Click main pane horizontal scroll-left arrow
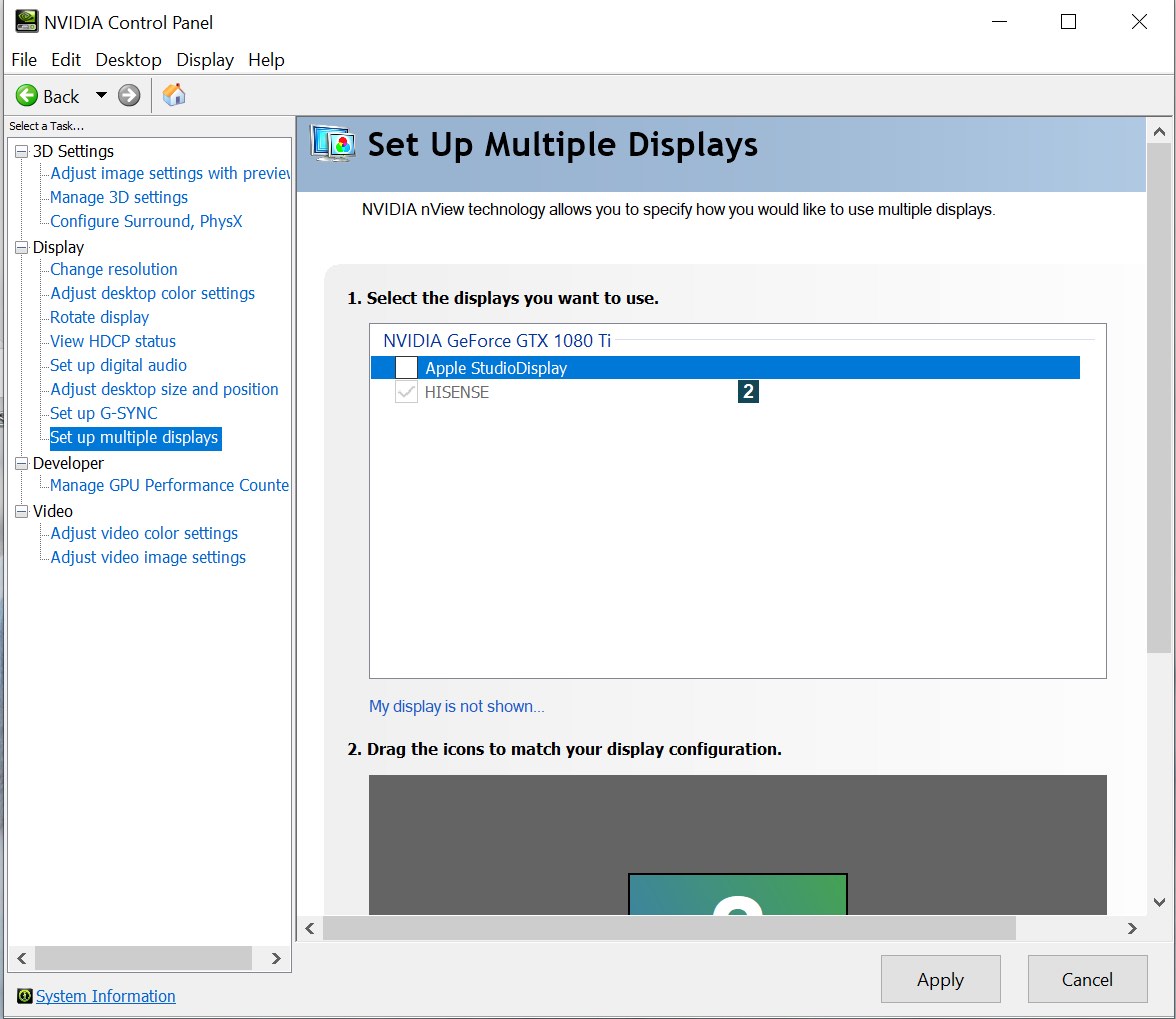1176x1019 pixels. tap(310, 928)
